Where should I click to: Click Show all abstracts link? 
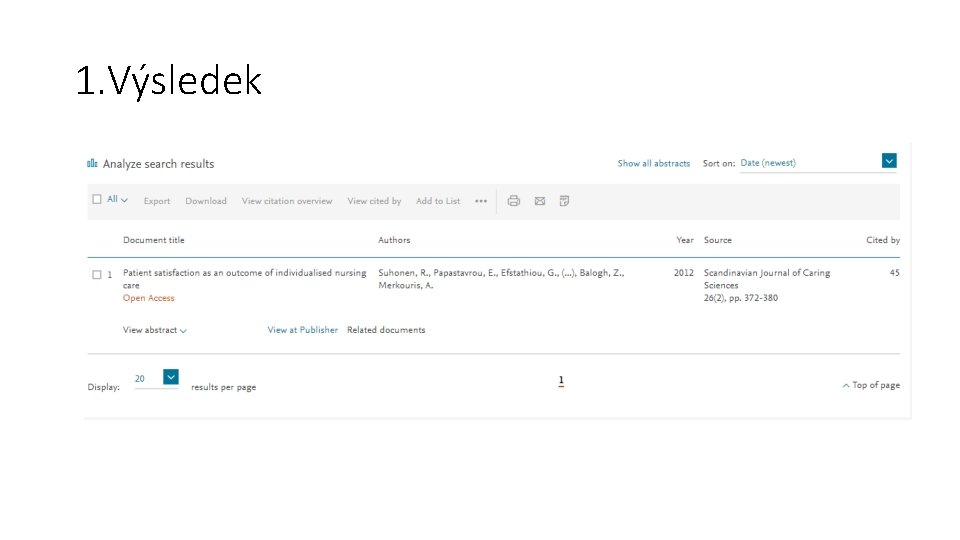653,163
